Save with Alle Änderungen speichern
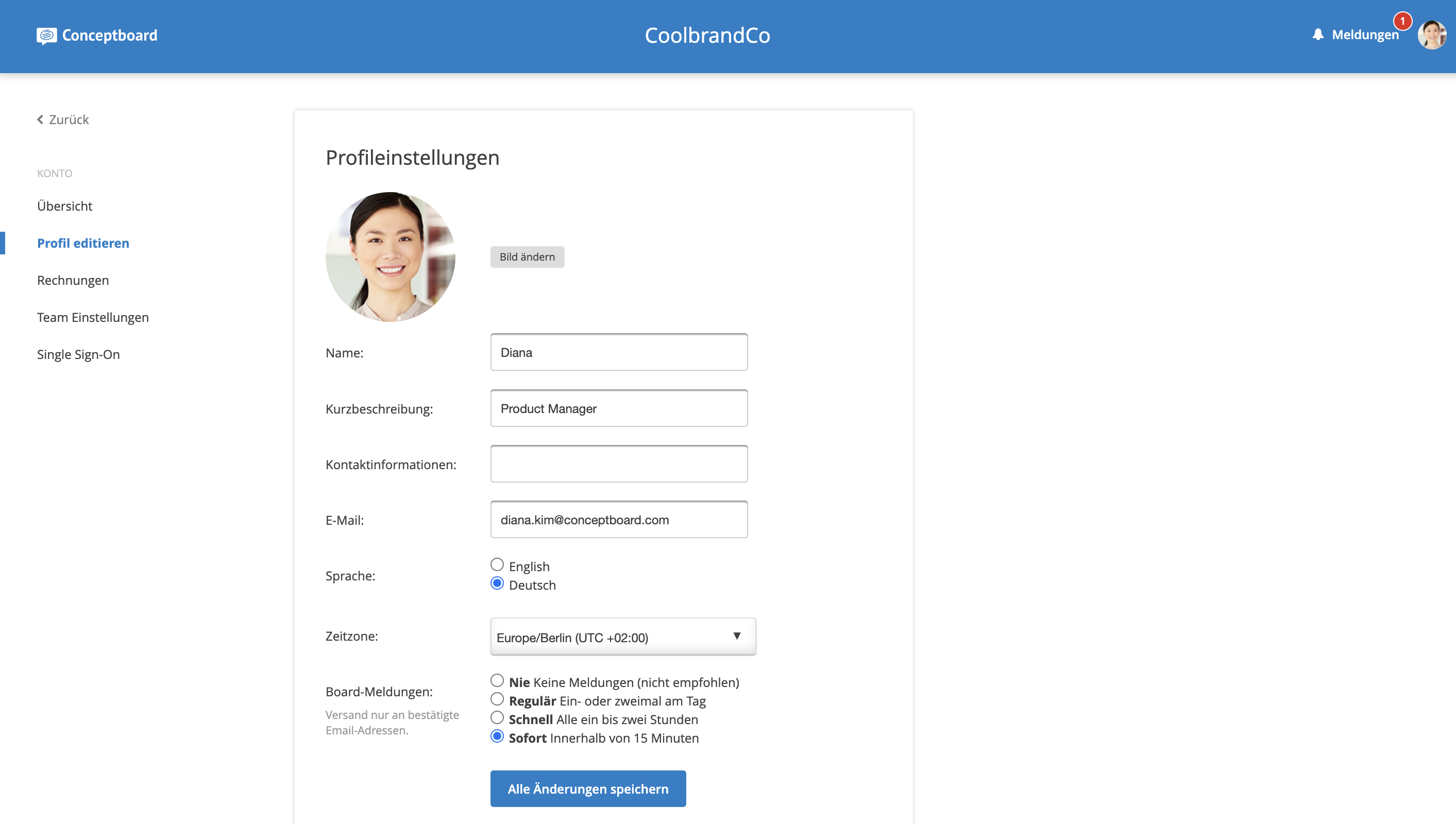1456x824 pixels. pyautogui.click(x=588, y=788)
